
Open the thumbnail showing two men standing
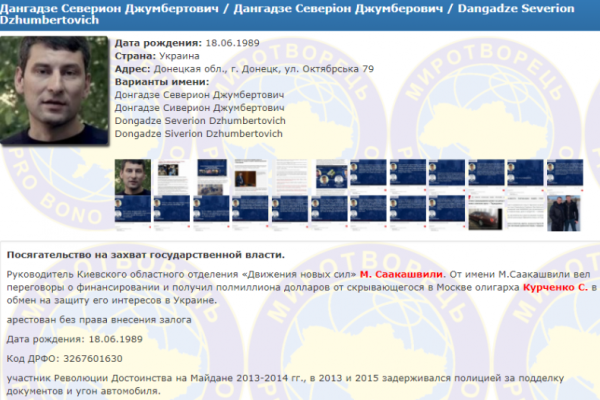[x=565, y=213]
